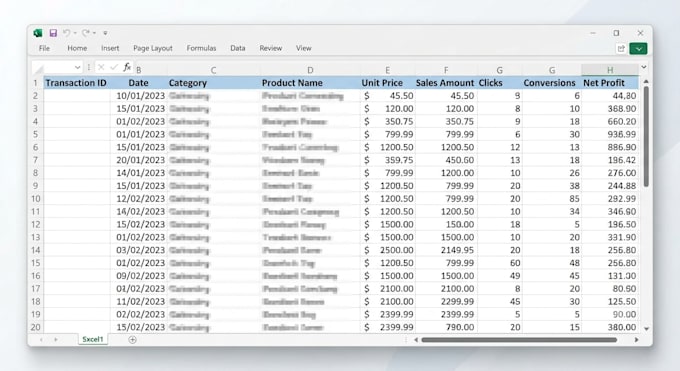Viewport: 680px width, 371px height.
Task: Open the Formulas tab
Action: click(201, 48)
